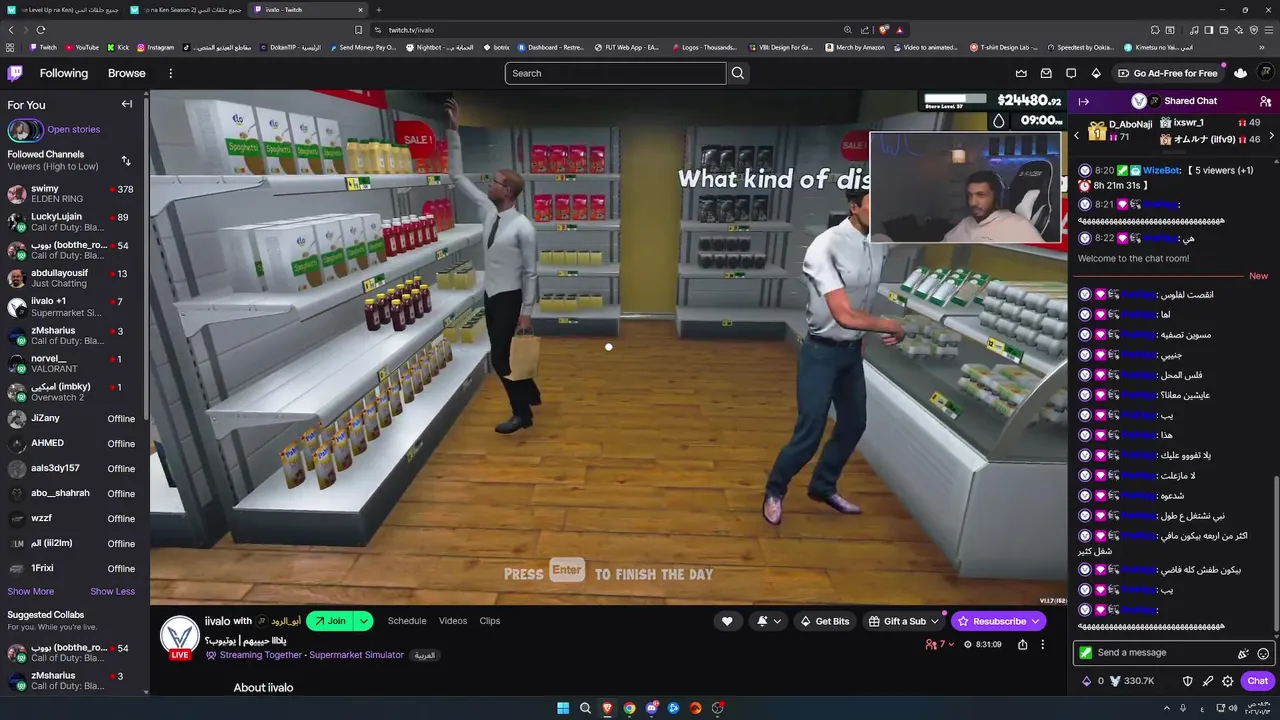Reload the page in browser
The width and height of the screenshot is (1280, 720).
pyautogui.click(x=40, y=30)
